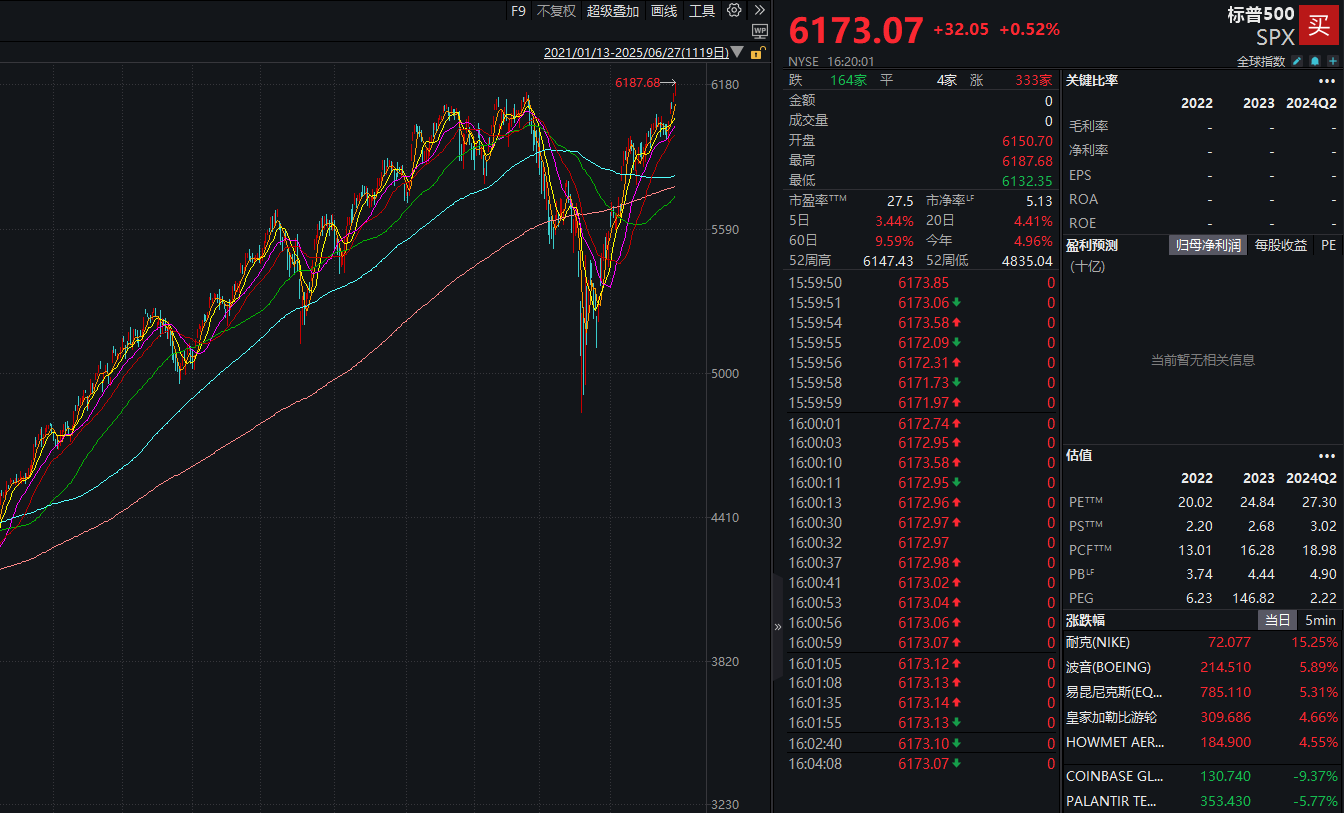Select the PE tab in 盈利预测
1344x813 pixels.
tap(1328, 245)
